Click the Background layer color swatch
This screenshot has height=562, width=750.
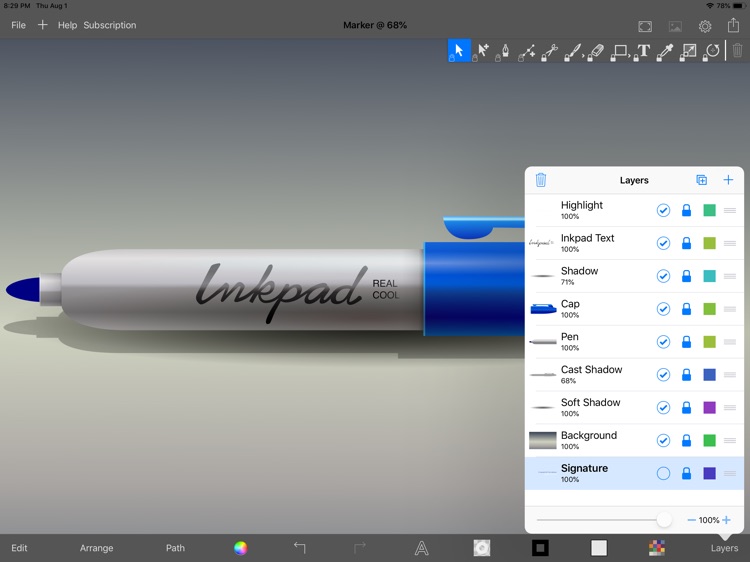709,440
